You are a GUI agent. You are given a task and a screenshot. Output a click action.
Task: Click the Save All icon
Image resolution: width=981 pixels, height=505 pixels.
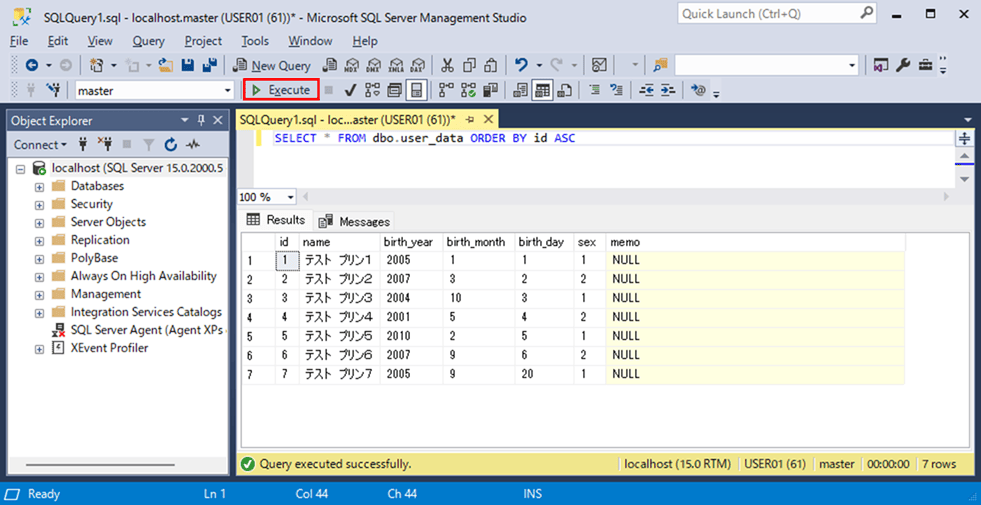point(210,65)
